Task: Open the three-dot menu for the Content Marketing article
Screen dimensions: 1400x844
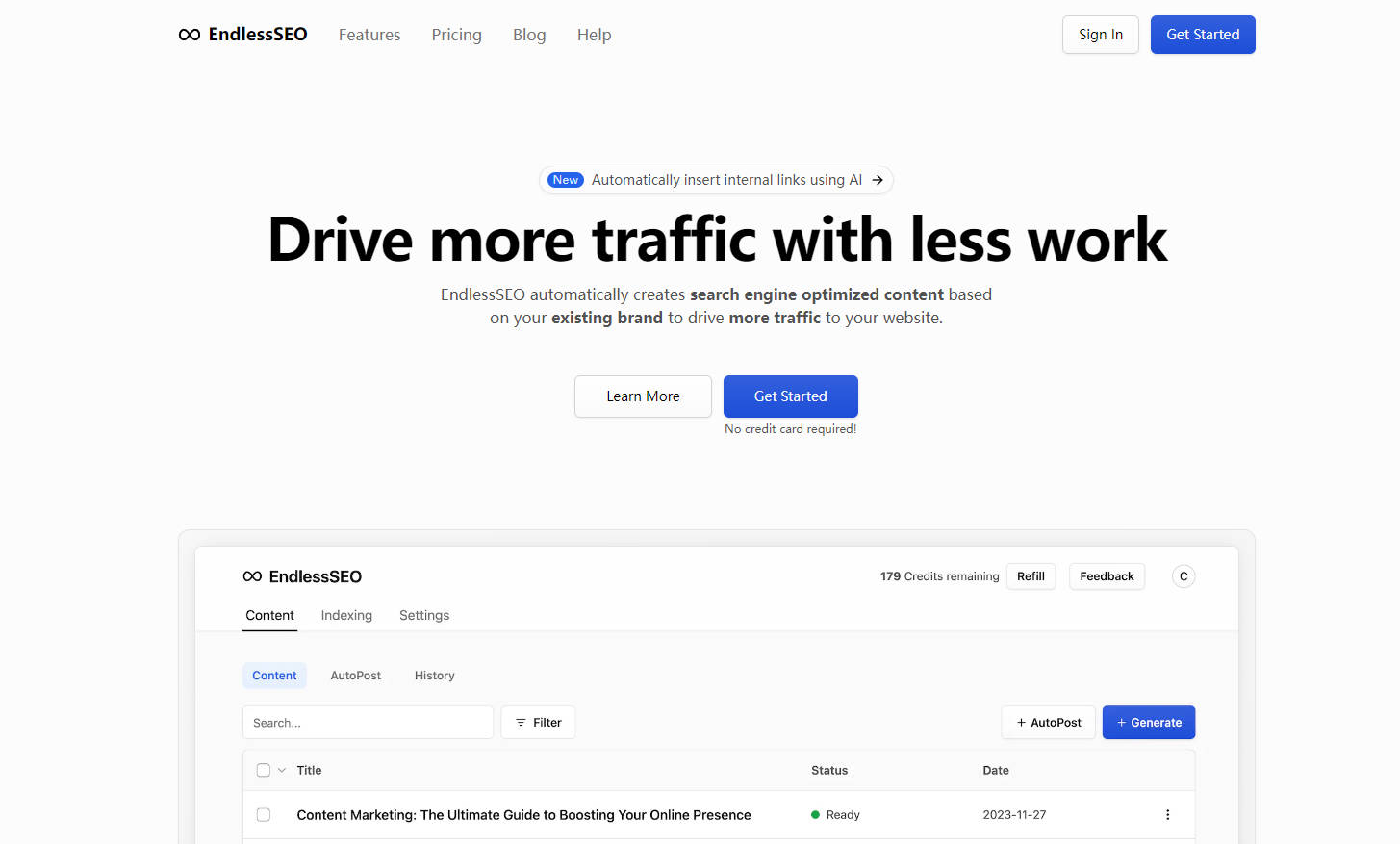Action: (1167, 814)
